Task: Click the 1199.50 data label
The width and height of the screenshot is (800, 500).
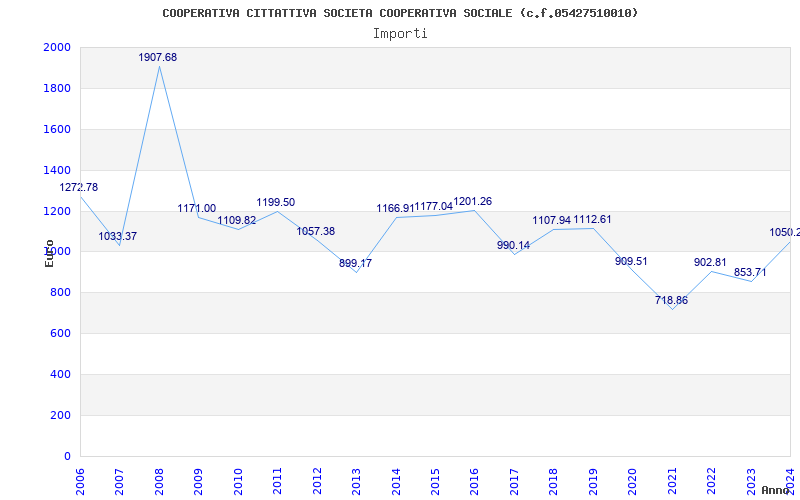Action: 276,203
